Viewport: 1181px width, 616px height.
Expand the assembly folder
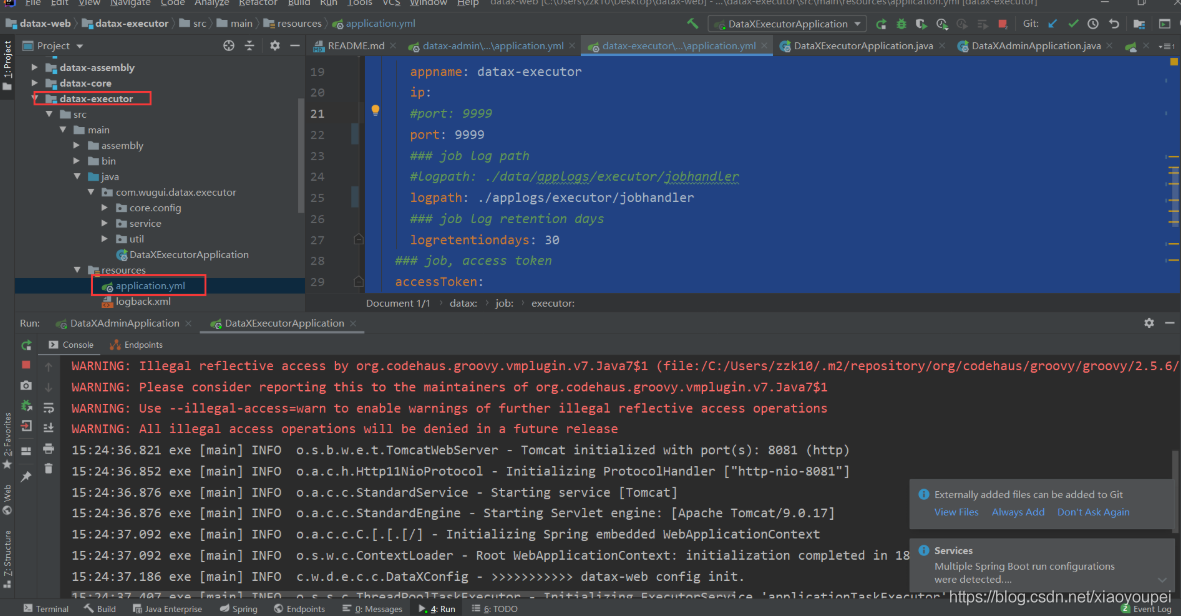[x=77, y=145]
